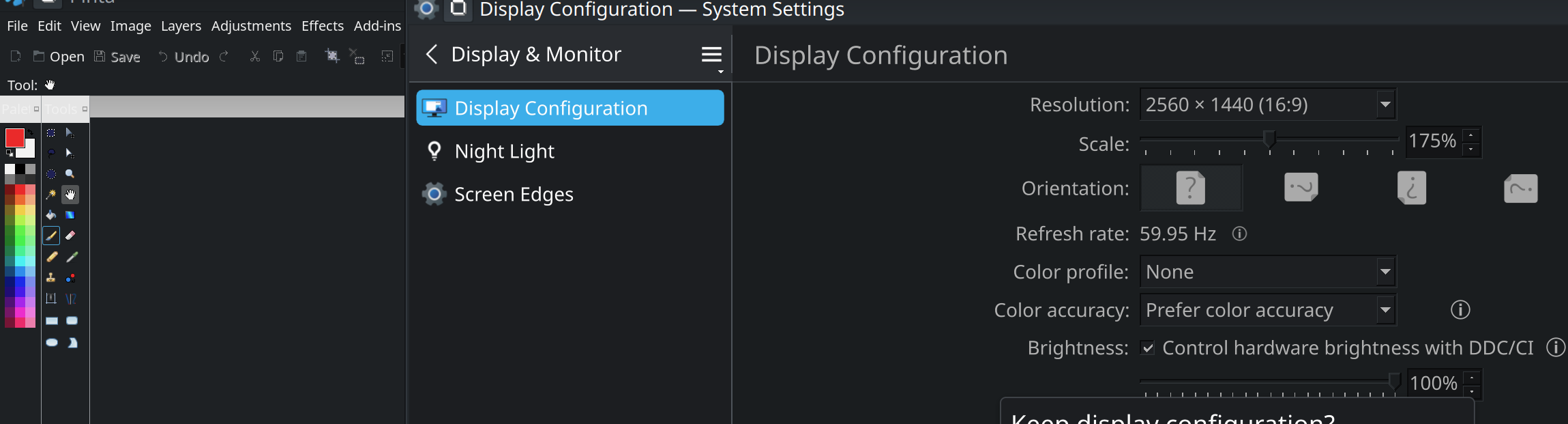
Task: Open the Add-ins menu in Pinta
Action: (377, 26)
